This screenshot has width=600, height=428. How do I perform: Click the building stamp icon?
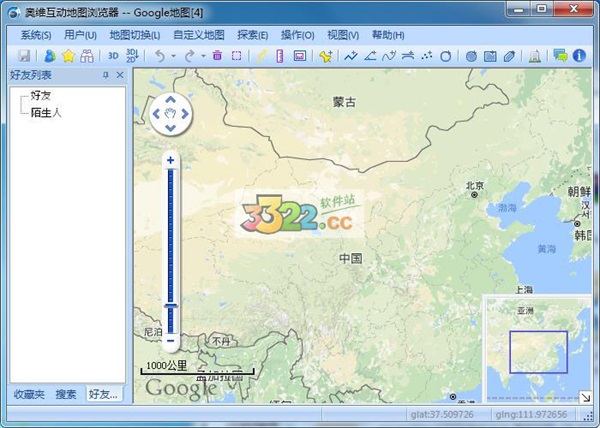(x=535, y=56)
